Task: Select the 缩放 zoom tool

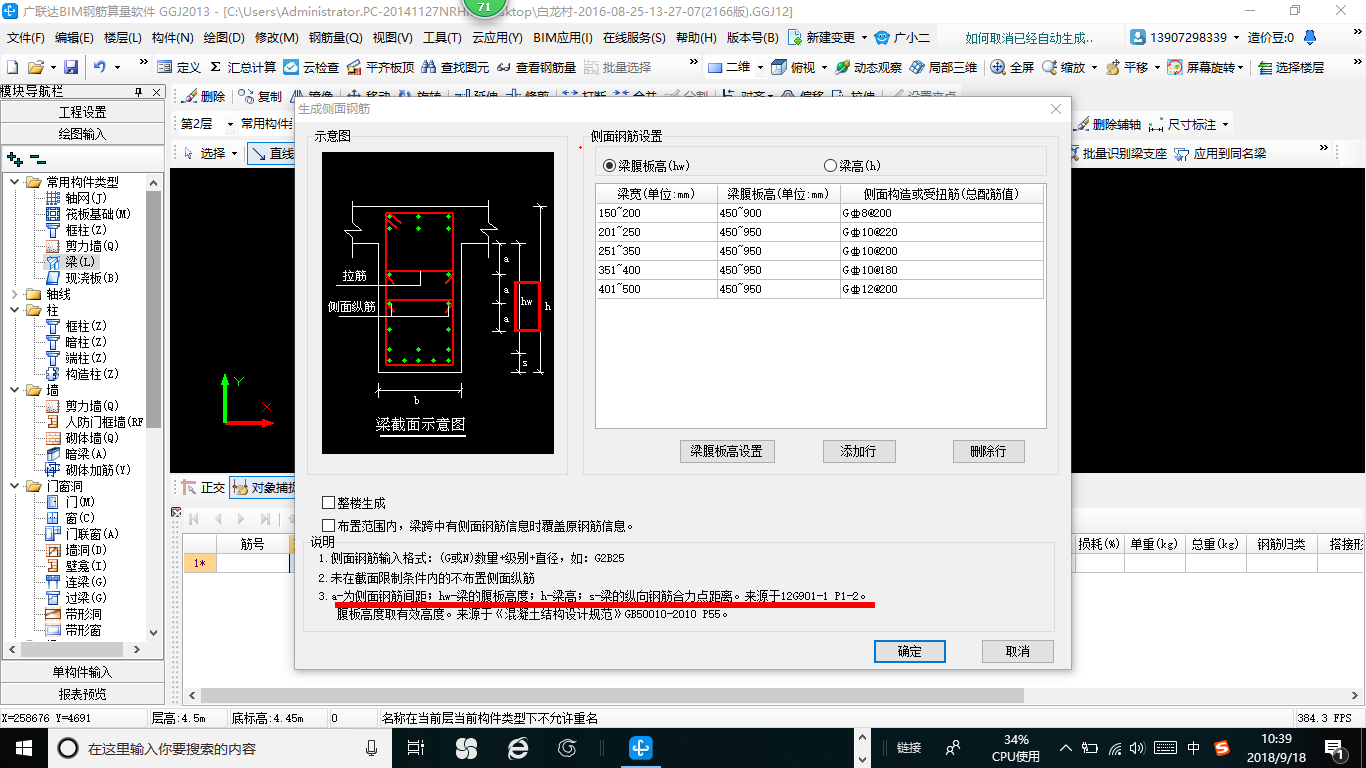Action: pyautogui.click(x=1064, y=67)
